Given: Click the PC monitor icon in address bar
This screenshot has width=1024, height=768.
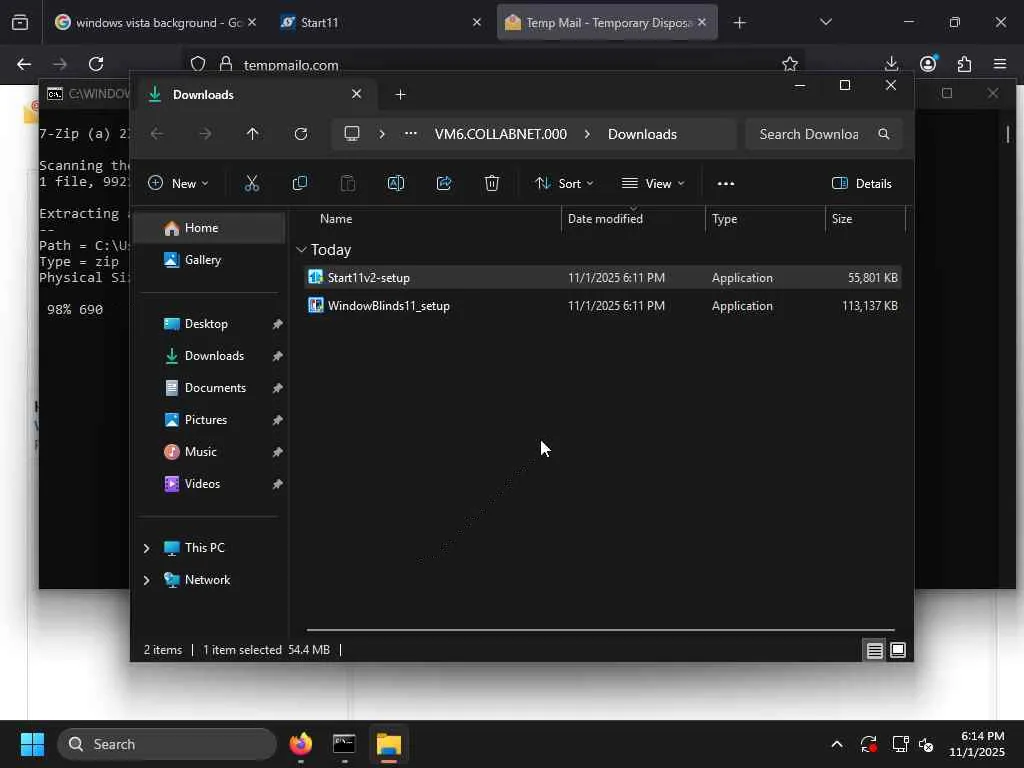Looking at the screenshot, I should 352,134.
